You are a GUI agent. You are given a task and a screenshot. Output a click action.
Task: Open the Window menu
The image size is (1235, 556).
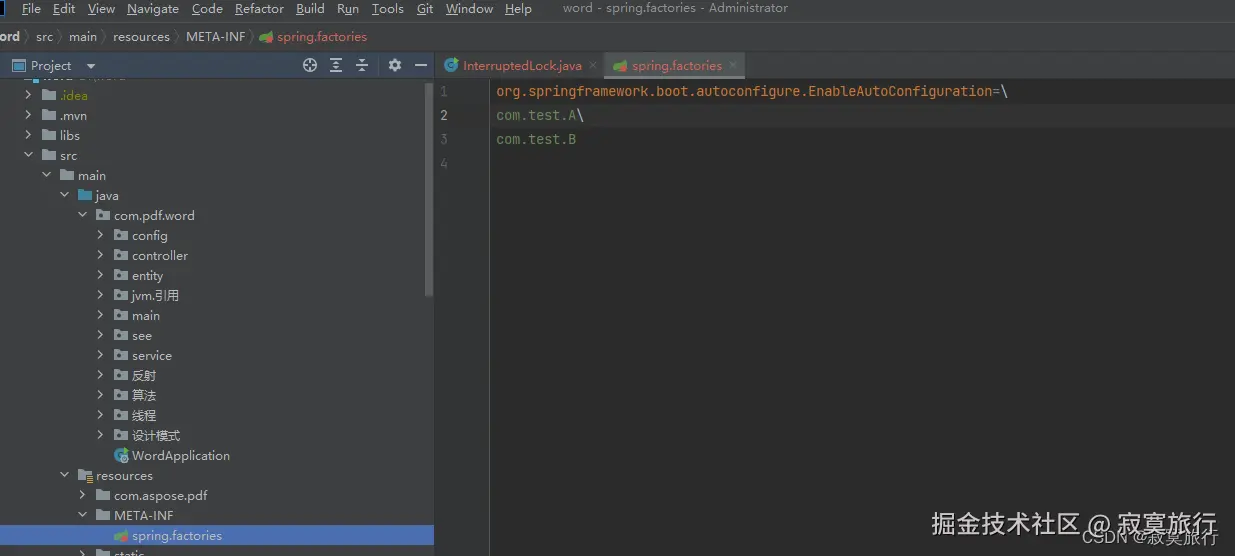469,9
